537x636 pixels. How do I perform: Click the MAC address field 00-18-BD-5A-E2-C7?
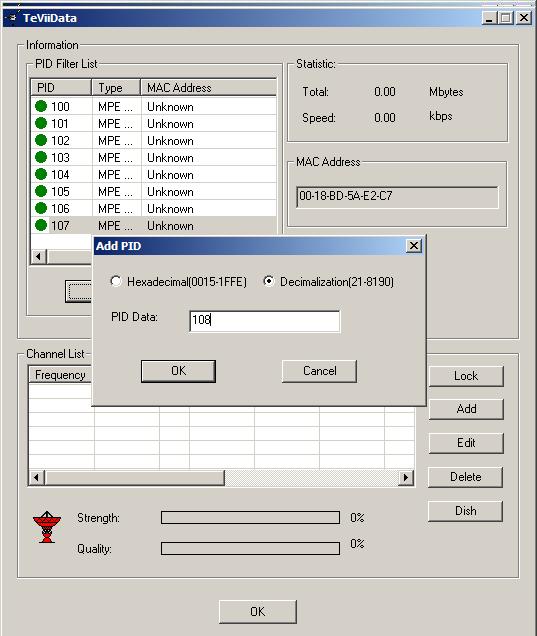coord(397,197)
